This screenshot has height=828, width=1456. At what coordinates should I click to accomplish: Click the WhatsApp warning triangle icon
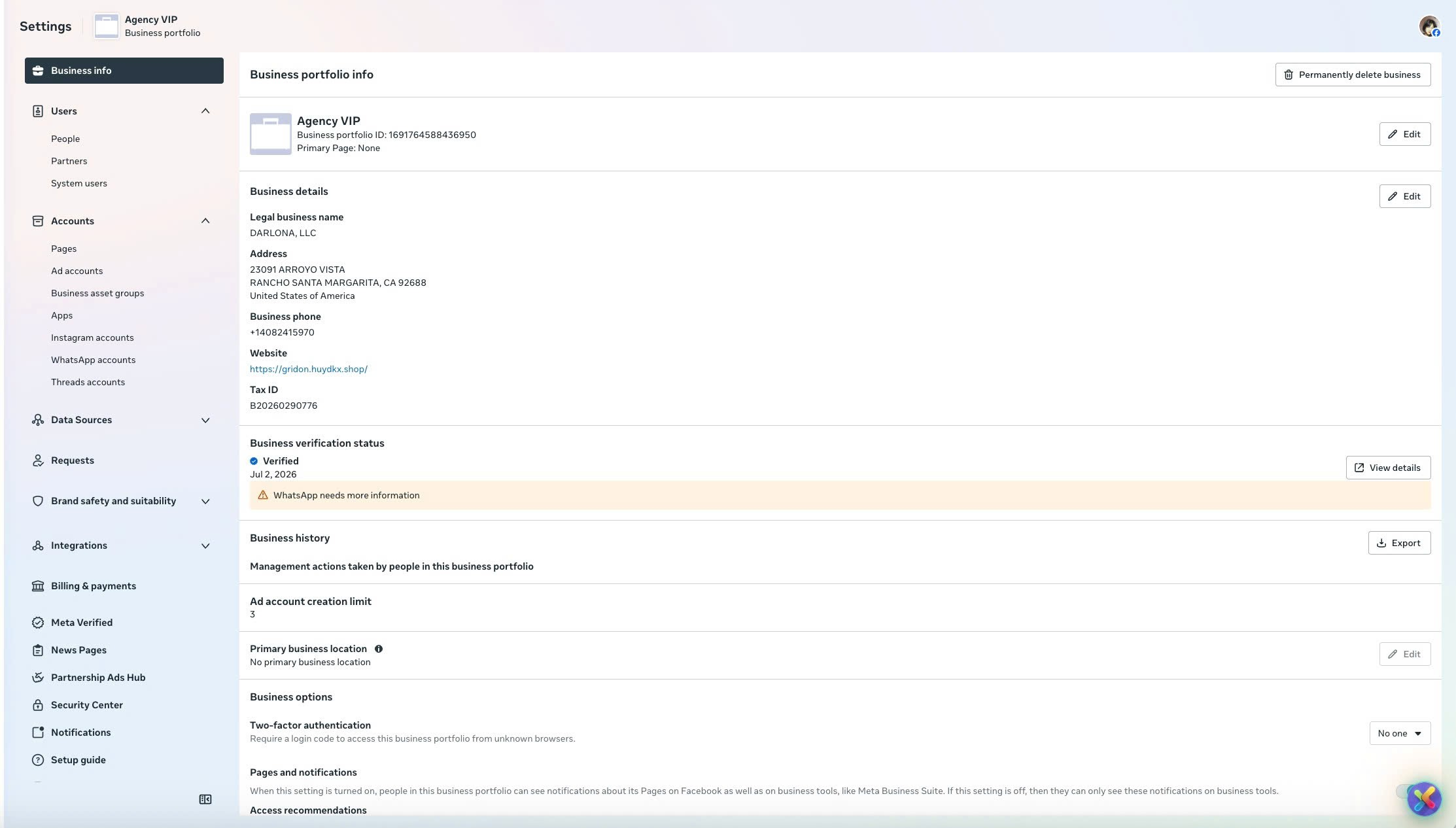pos(263,495)
